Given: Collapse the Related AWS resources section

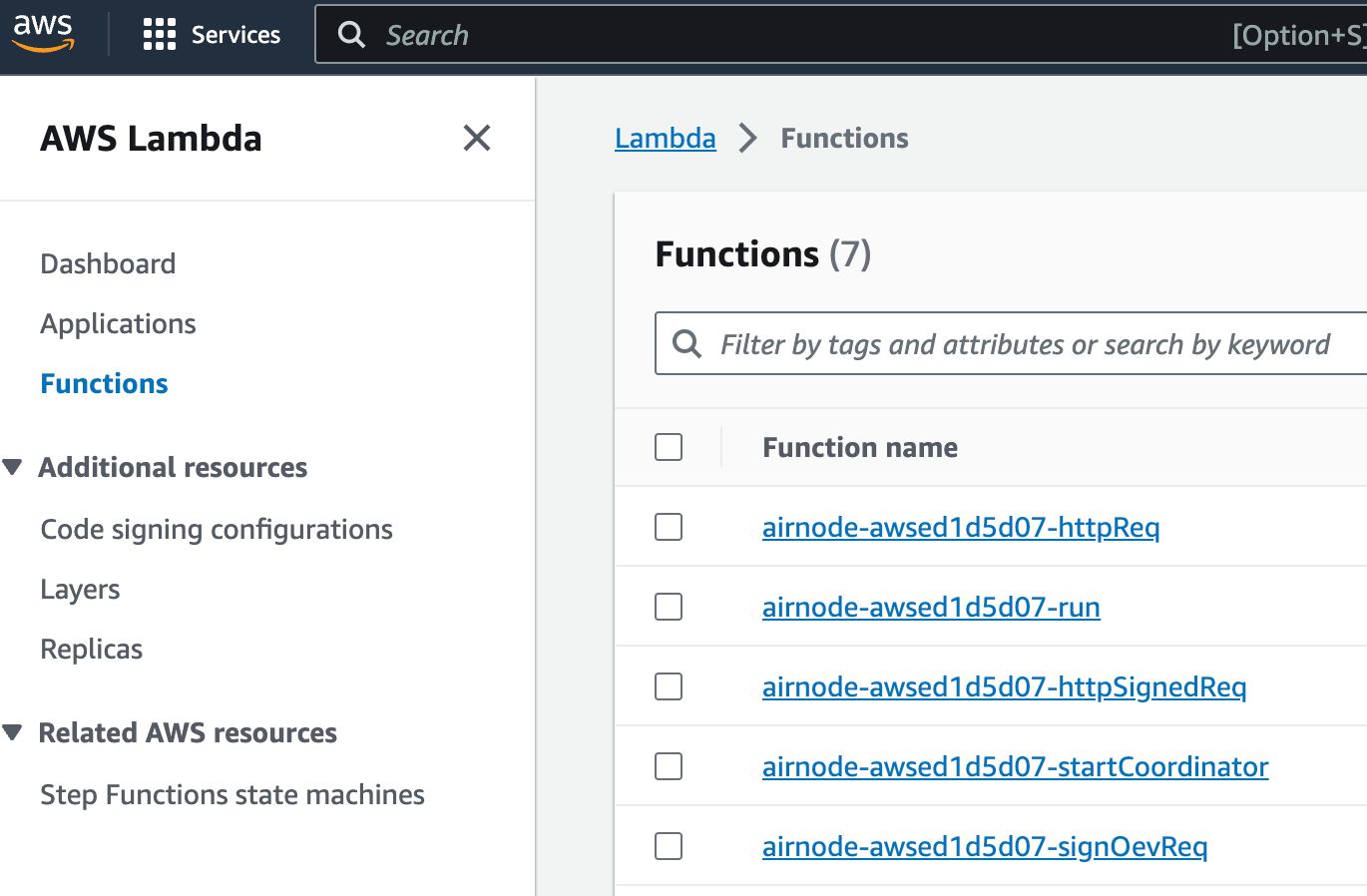Looking at the screenshot, I should pyautogui.click(x=12, y=732).
